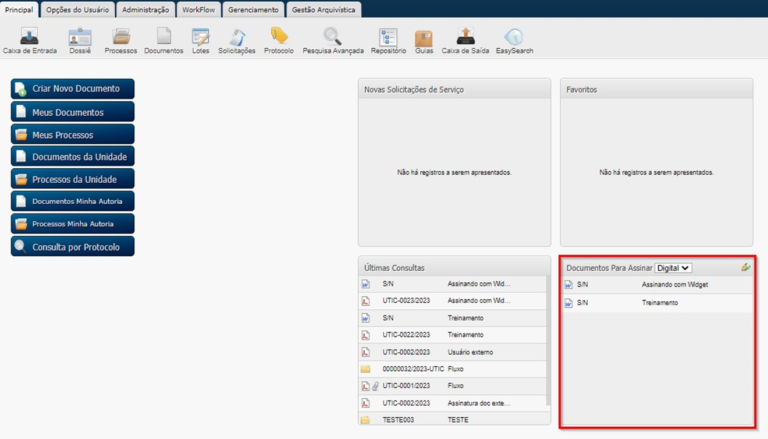Open Caixa de Entrada inbox icon

29,37
